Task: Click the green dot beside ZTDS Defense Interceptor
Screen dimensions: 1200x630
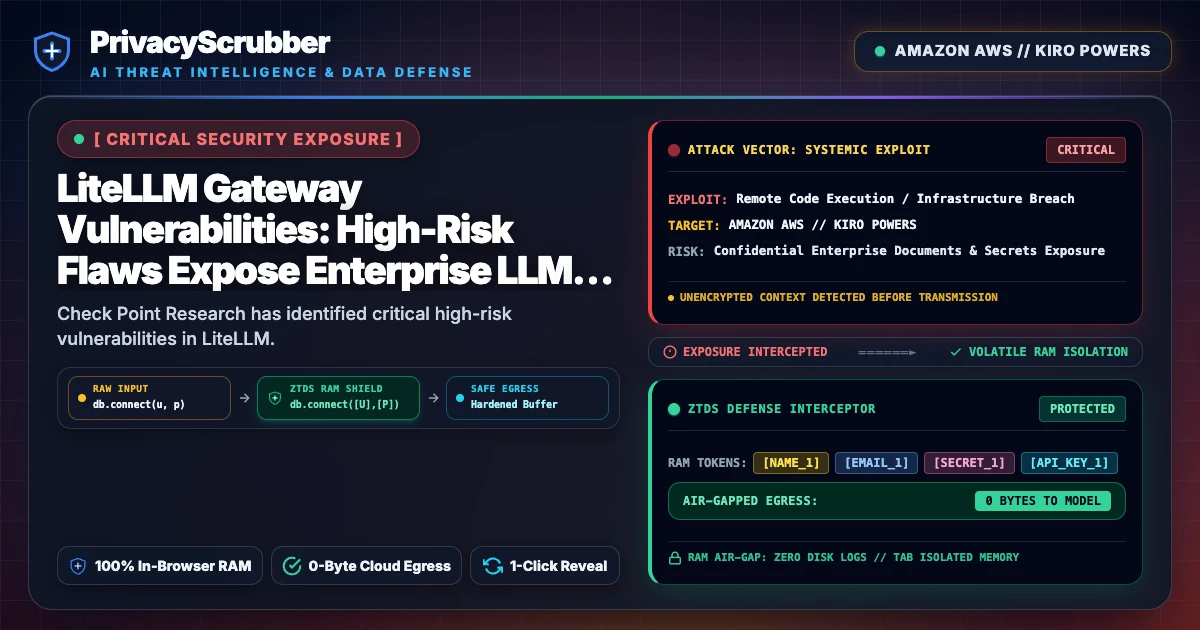Action: 674,409
